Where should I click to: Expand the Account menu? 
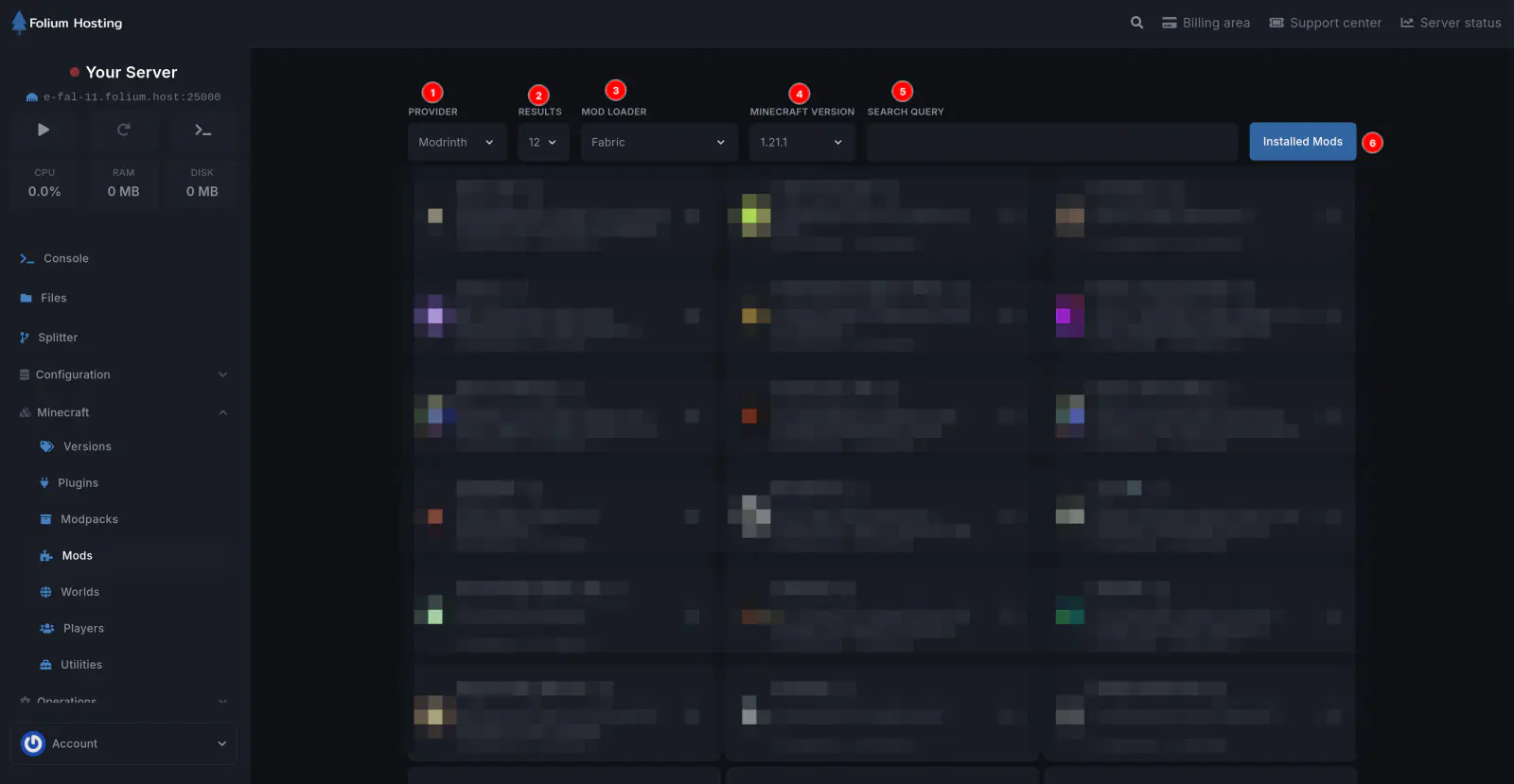click(x=123, y=744)
